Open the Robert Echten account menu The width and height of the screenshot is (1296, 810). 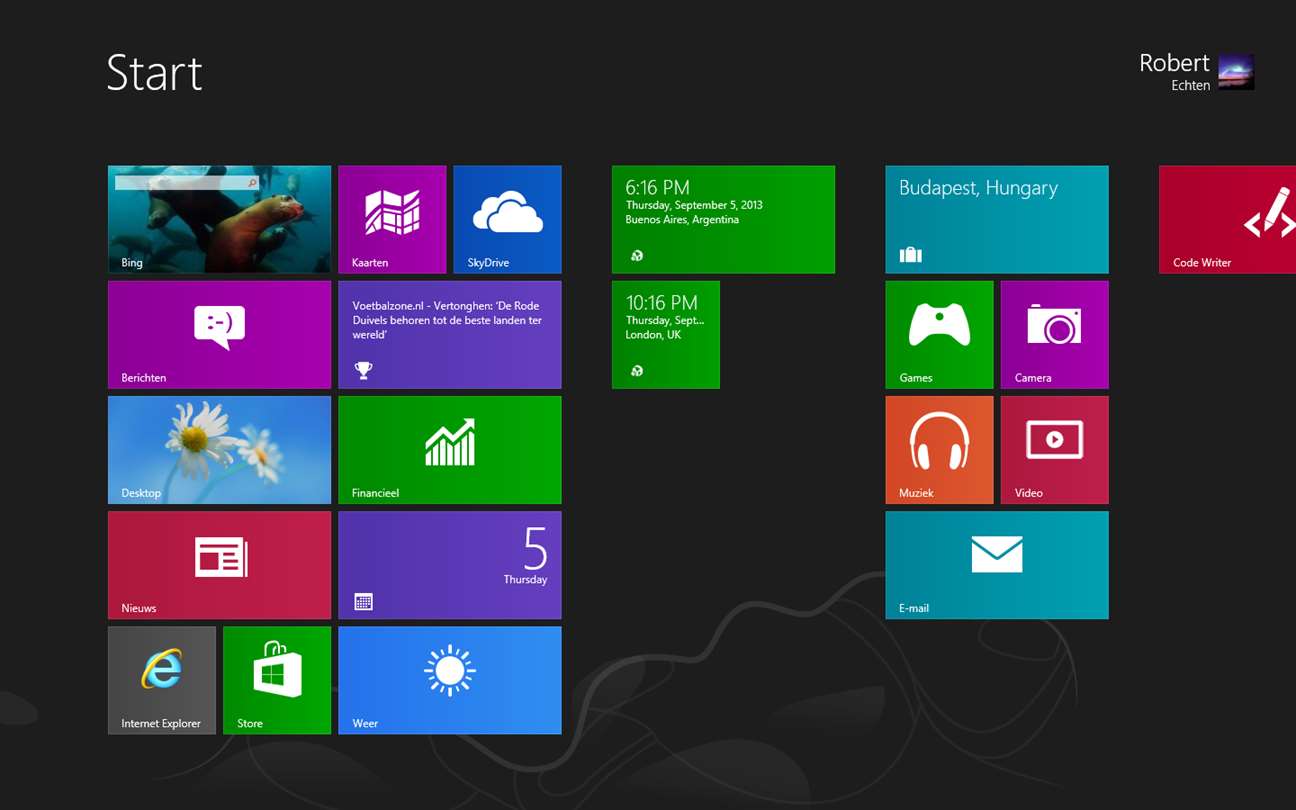click(x=1196, y=72)
